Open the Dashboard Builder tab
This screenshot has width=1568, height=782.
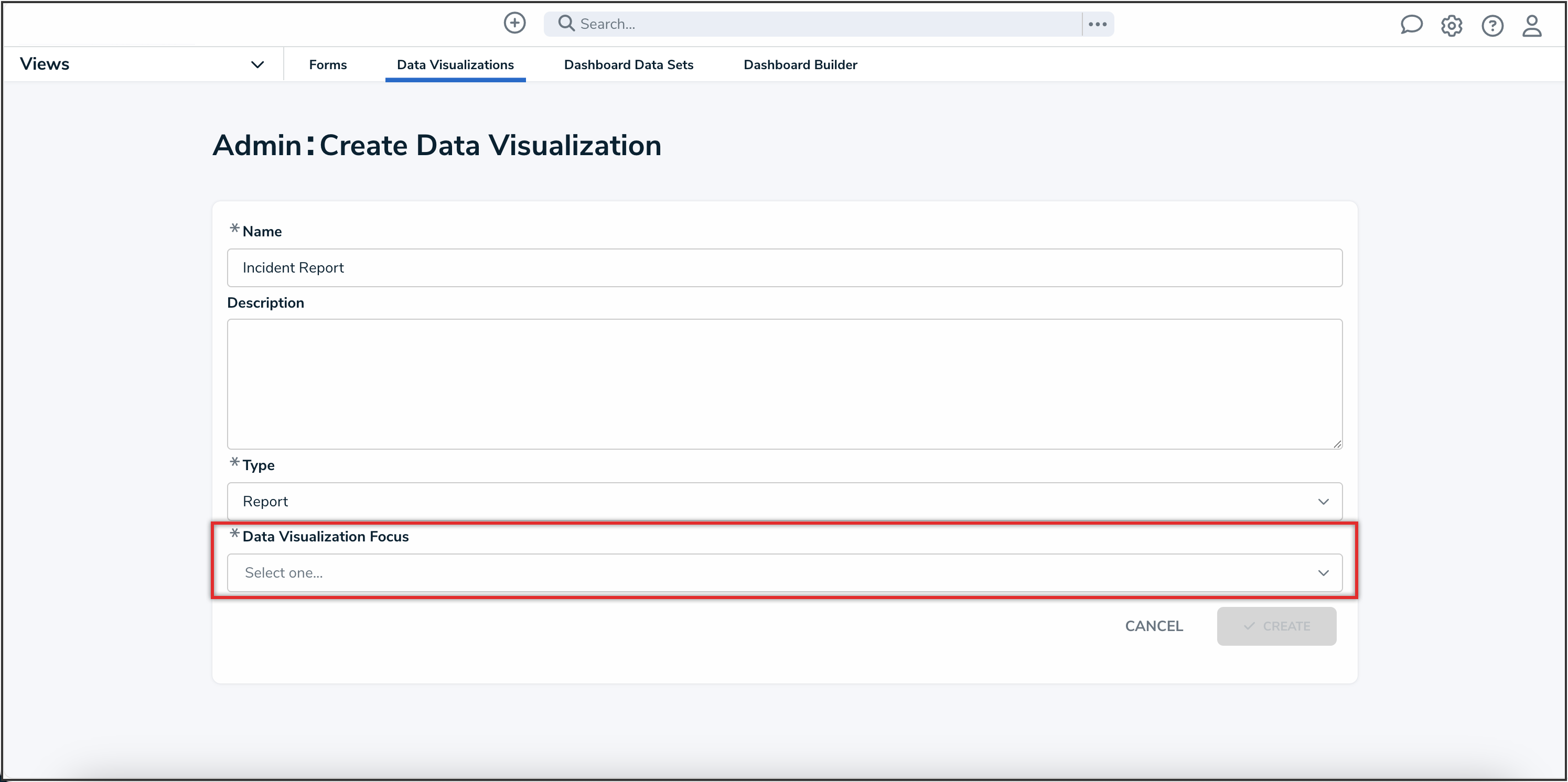[800, 64]
